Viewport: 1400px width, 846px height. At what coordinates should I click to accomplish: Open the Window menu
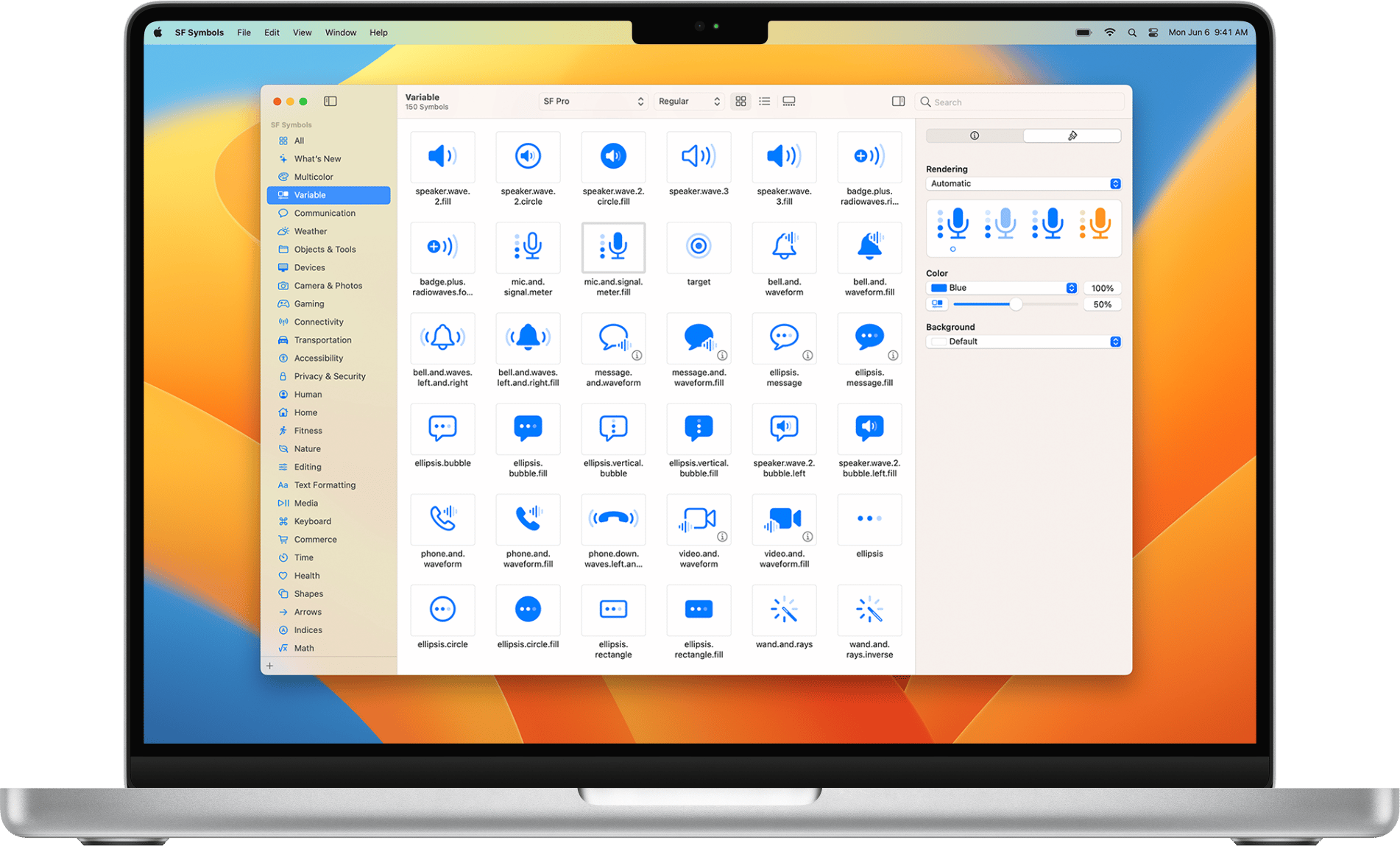[340, 32]
